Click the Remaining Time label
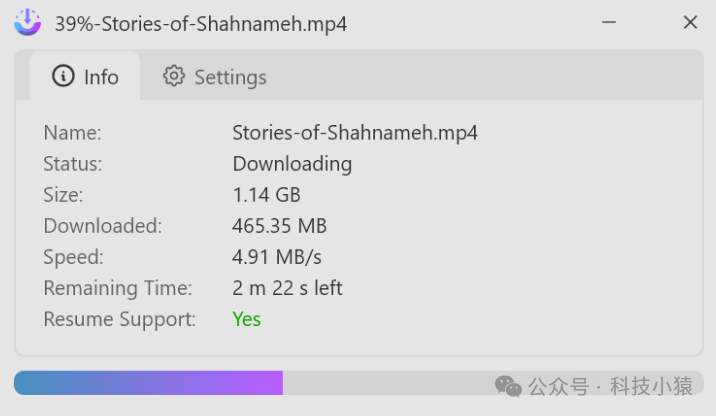 click(117, 288)
